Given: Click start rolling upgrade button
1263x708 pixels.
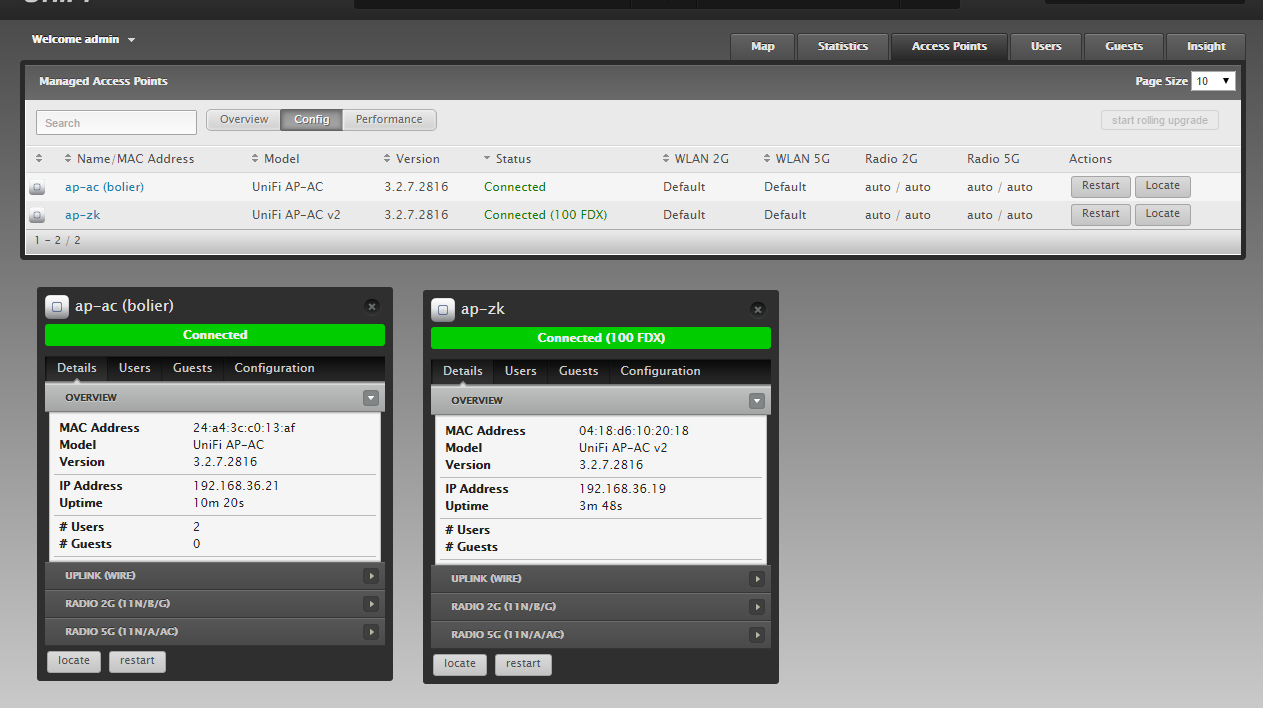Looking at the screenshot, I should pos(1160,121).
